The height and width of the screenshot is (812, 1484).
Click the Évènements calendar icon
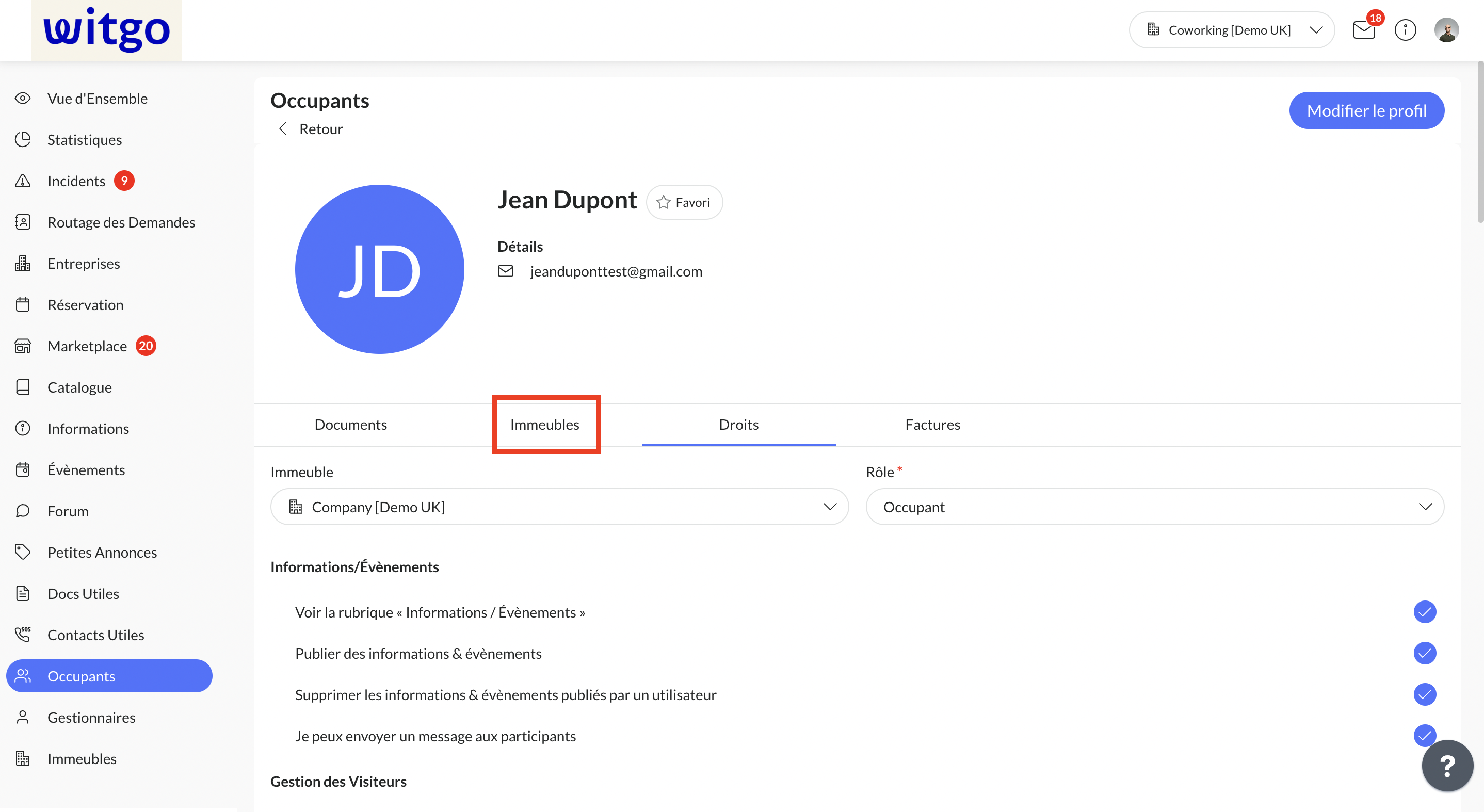23,470
